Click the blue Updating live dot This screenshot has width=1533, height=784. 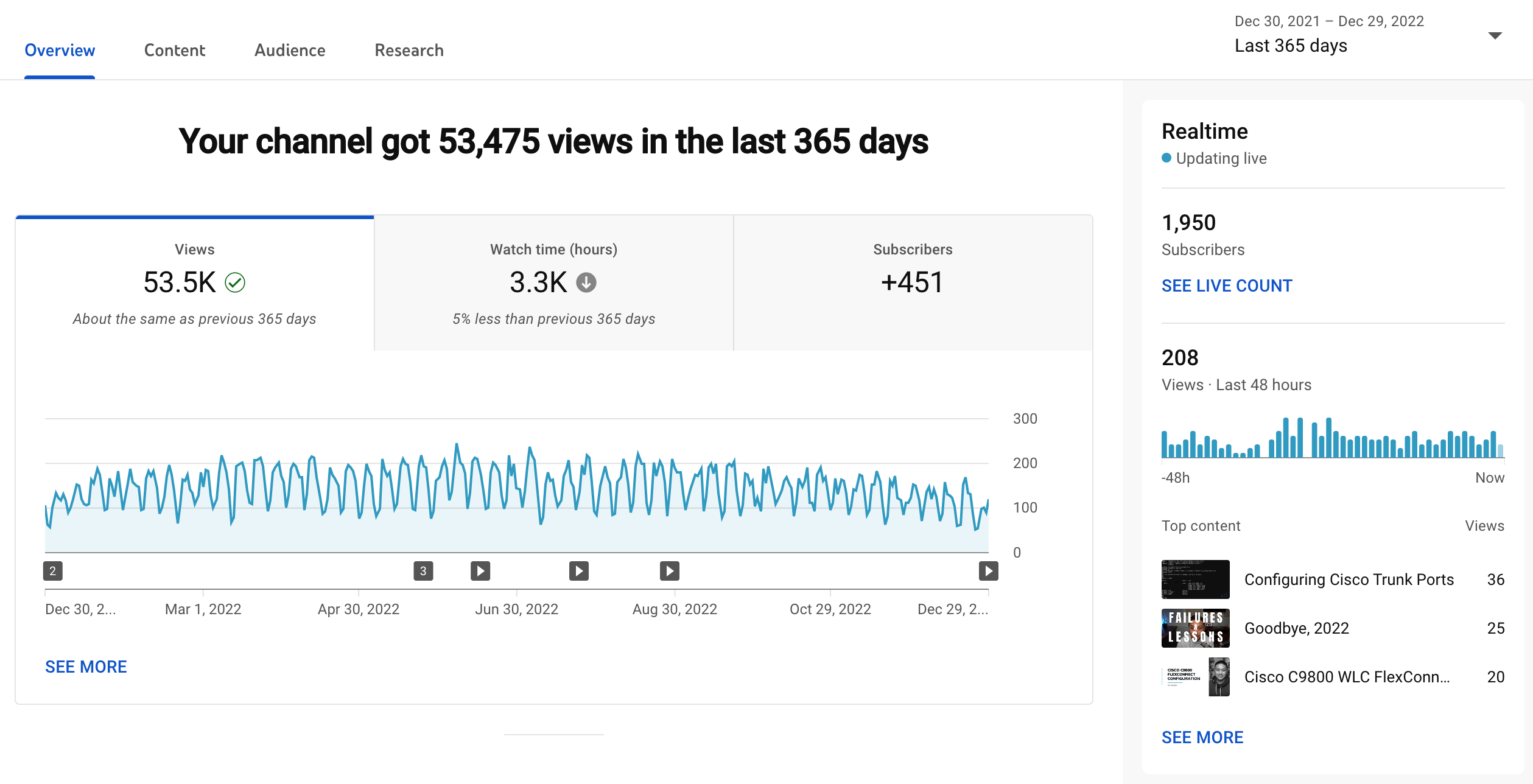[x=1166, y=158]
